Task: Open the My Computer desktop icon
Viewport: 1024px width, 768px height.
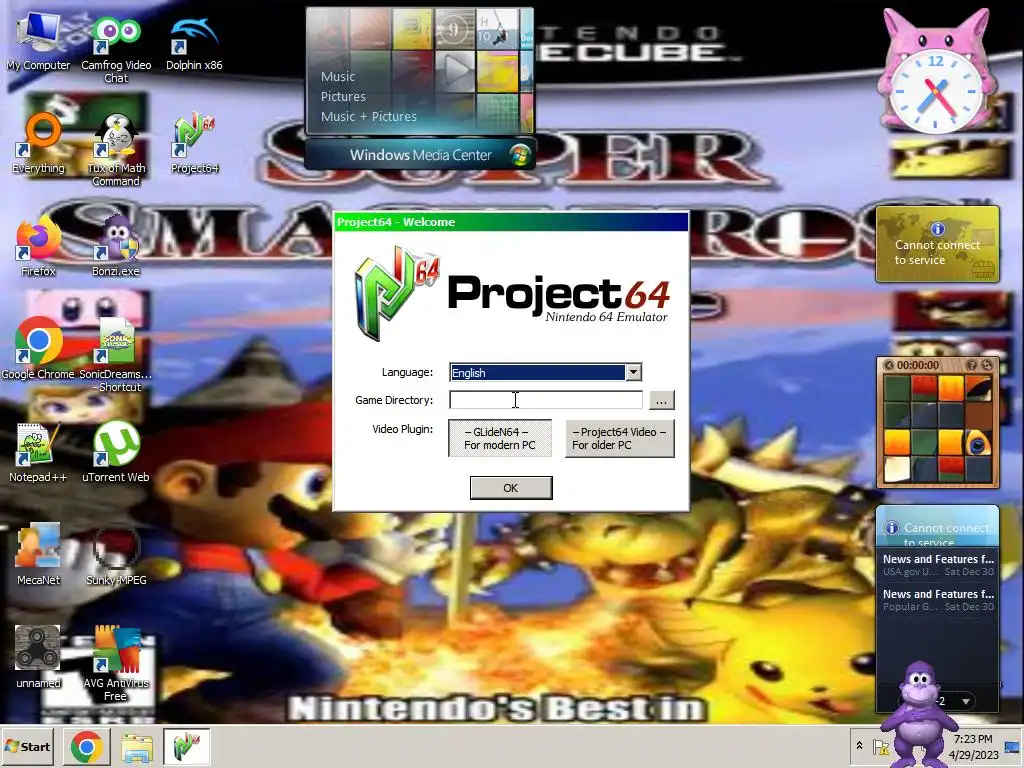Action: [38, 42]
